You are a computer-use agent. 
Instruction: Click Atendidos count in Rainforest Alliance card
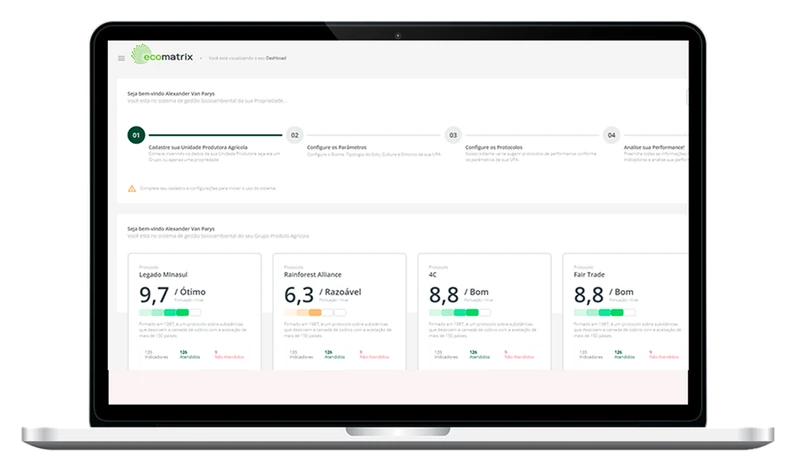[x=335, y=355]
